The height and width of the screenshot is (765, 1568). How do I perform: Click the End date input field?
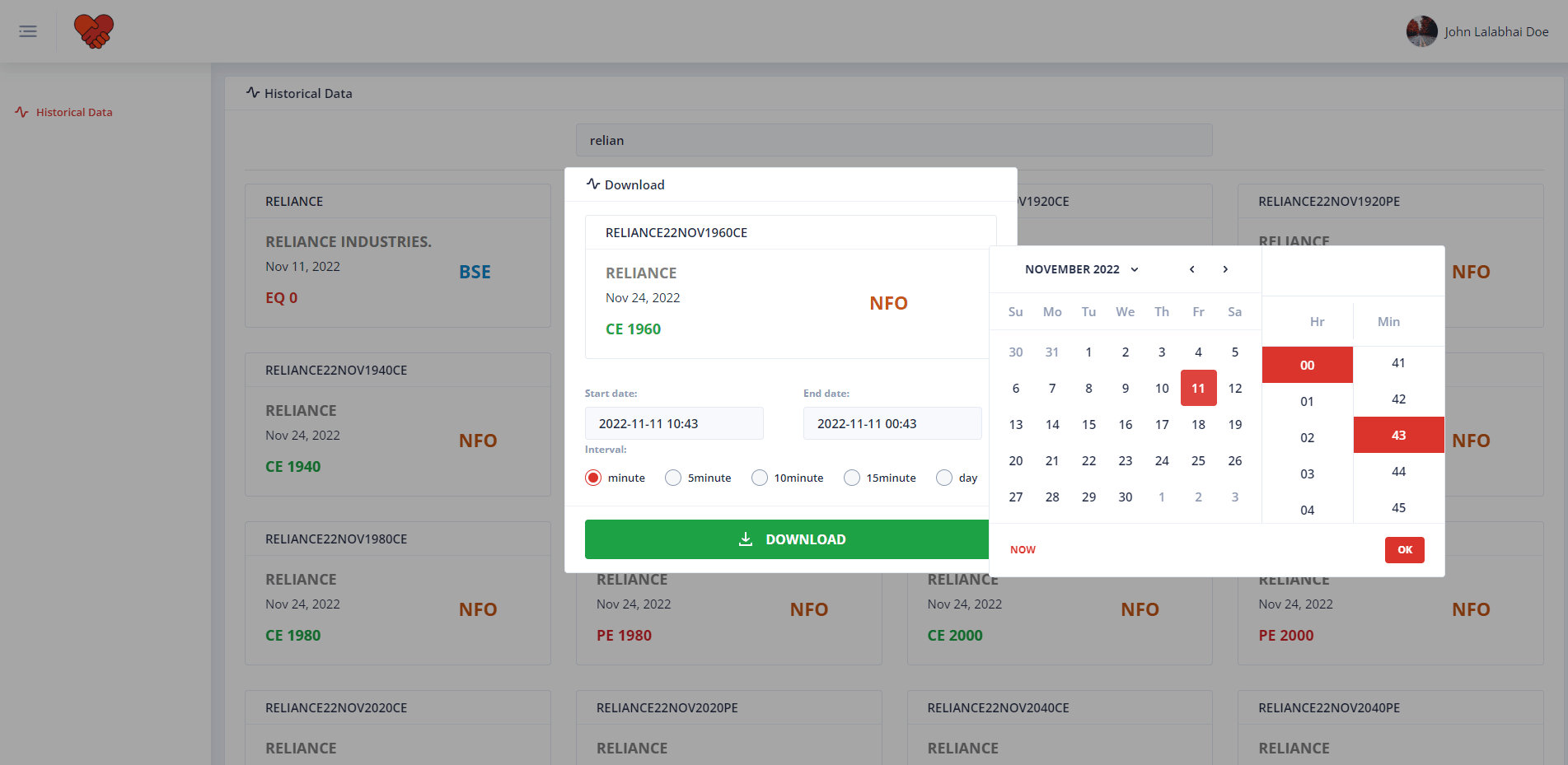pyautogui.click(x=892, y=423)
